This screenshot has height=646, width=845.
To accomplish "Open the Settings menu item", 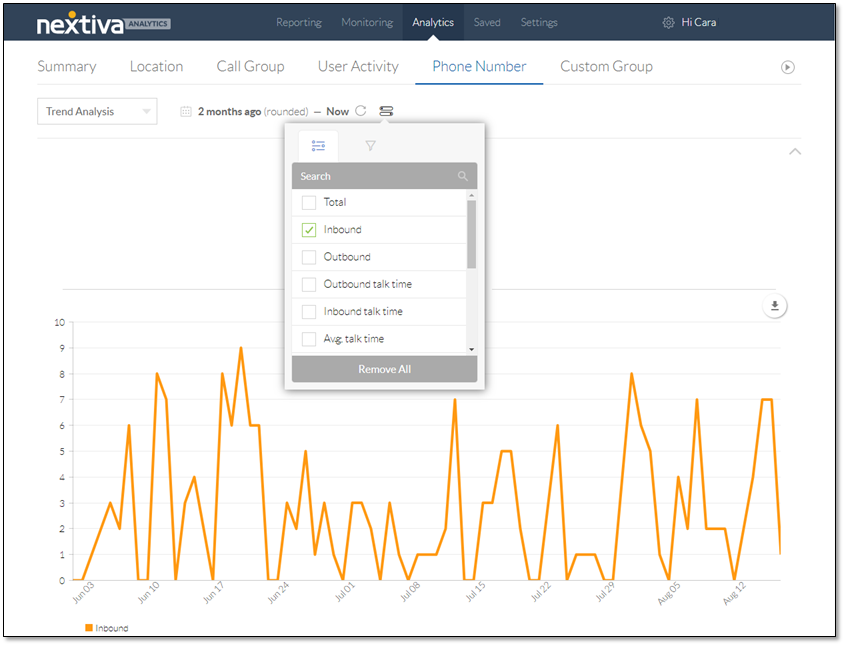I will tap(539, 23).
